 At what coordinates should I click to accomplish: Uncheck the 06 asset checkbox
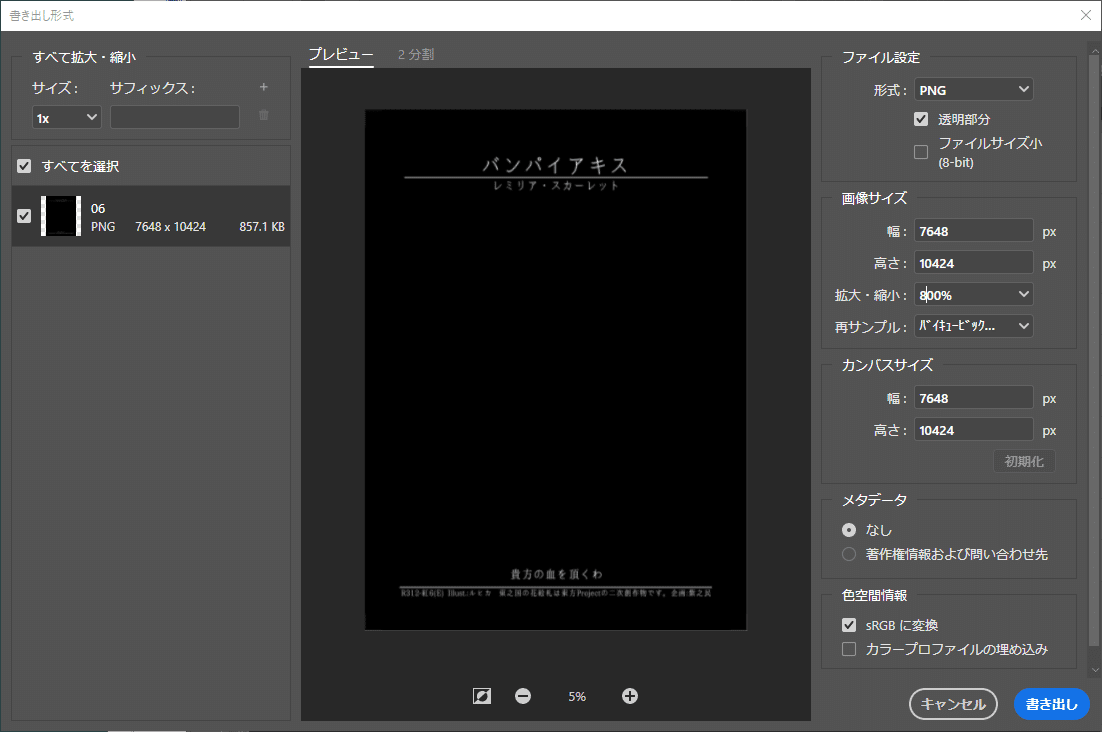(24, 216)
